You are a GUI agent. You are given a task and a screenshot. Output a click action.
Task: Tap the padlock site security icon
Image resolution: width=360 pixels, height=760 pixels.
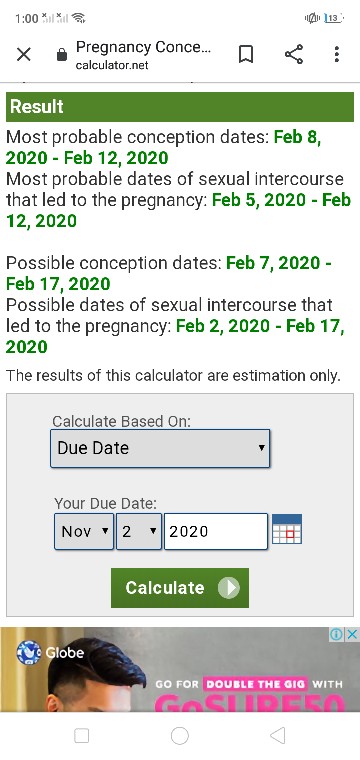click(62, 55)
